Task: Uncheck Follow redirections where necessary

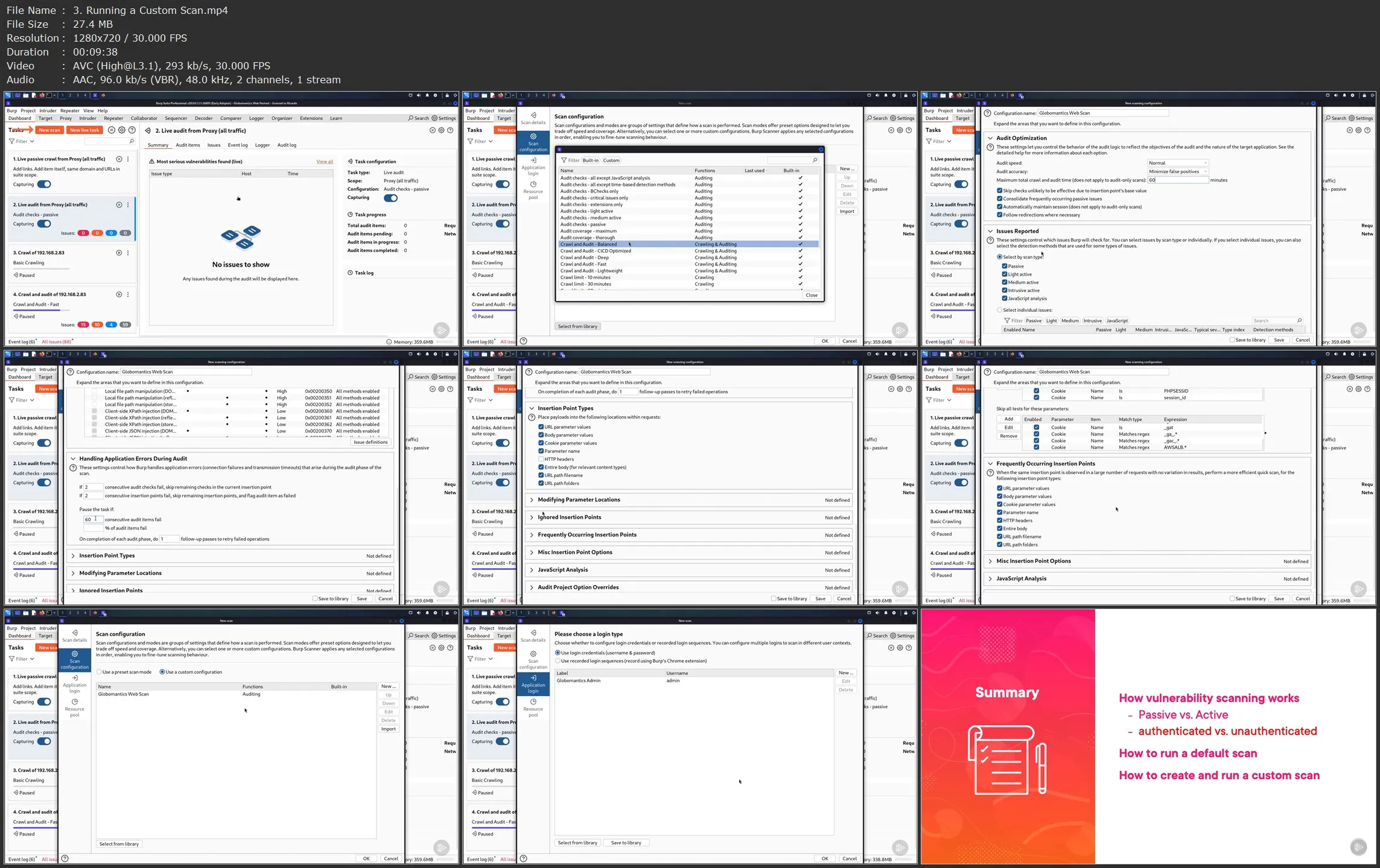Action: click(1000, 215)
